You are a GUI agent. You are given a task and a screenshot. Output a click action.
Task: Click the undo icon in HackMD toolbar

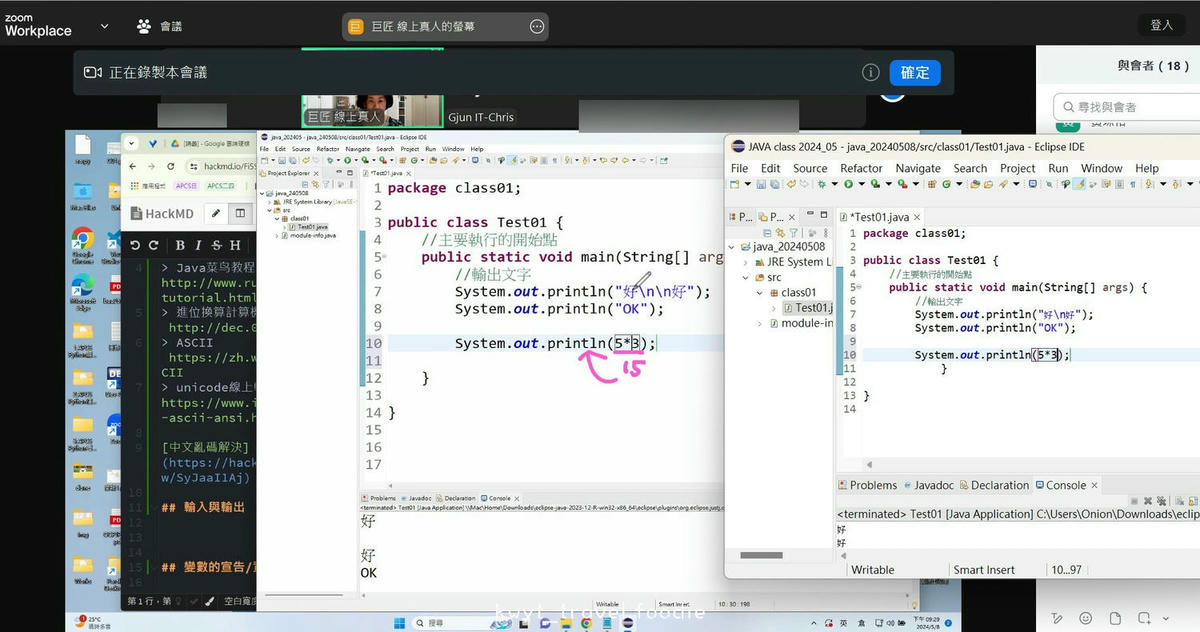[134, 245]
